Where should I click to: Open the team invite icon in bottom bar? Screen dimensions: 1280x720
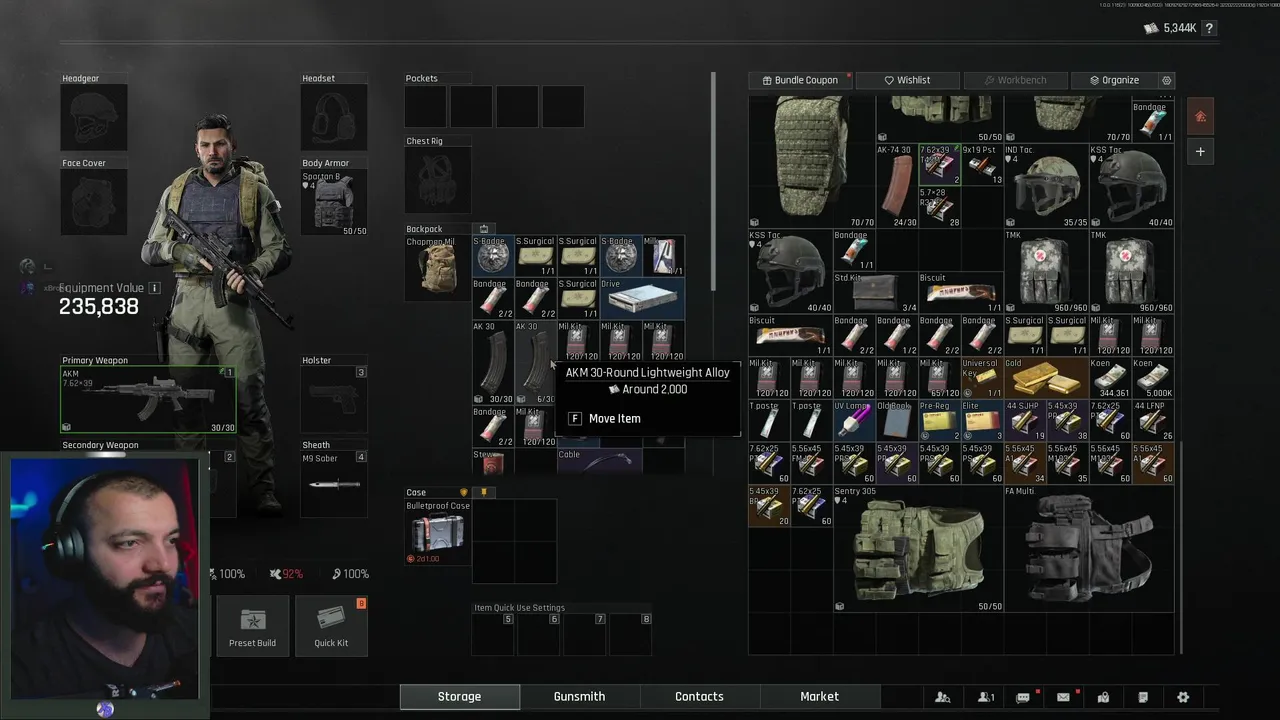[943, 697]
